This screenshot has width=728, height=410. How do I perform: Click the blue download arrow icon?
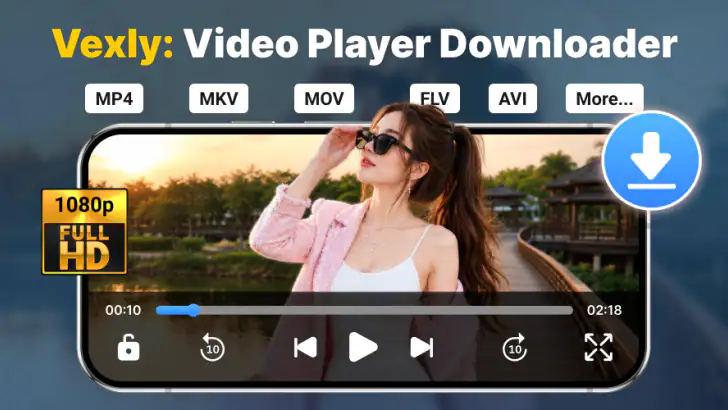pyautogui.click(x=651, y=161)
